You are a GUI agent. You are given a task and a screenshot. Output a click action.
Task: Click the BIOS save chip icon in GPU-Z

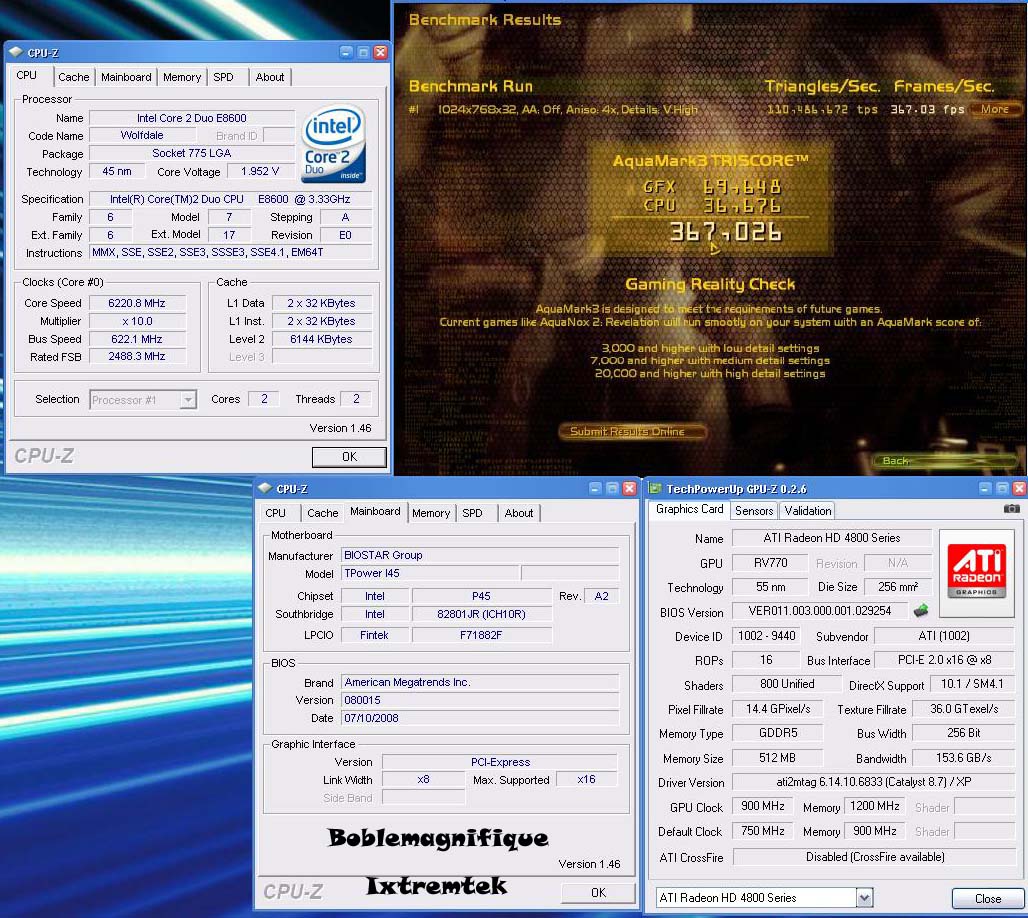pyautogui.click(x=921, y=611)
